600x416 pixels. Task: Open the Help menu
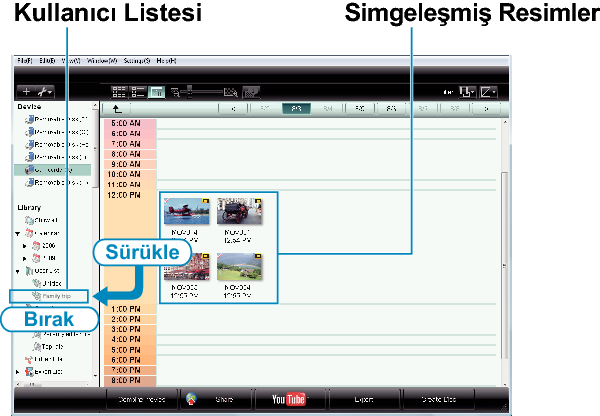click(x=166, y=60)
